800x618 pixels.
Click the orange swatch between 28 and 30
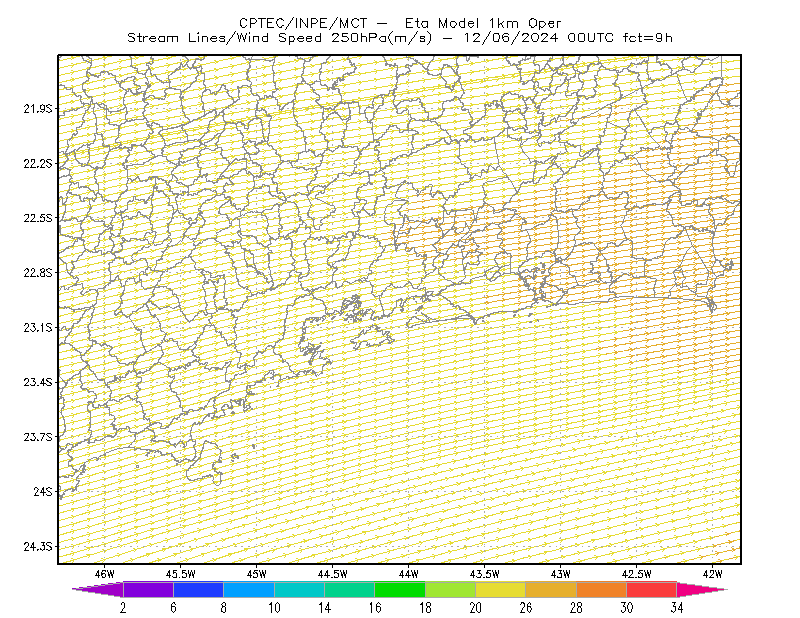pyautogui.click(x=602, y=589)
